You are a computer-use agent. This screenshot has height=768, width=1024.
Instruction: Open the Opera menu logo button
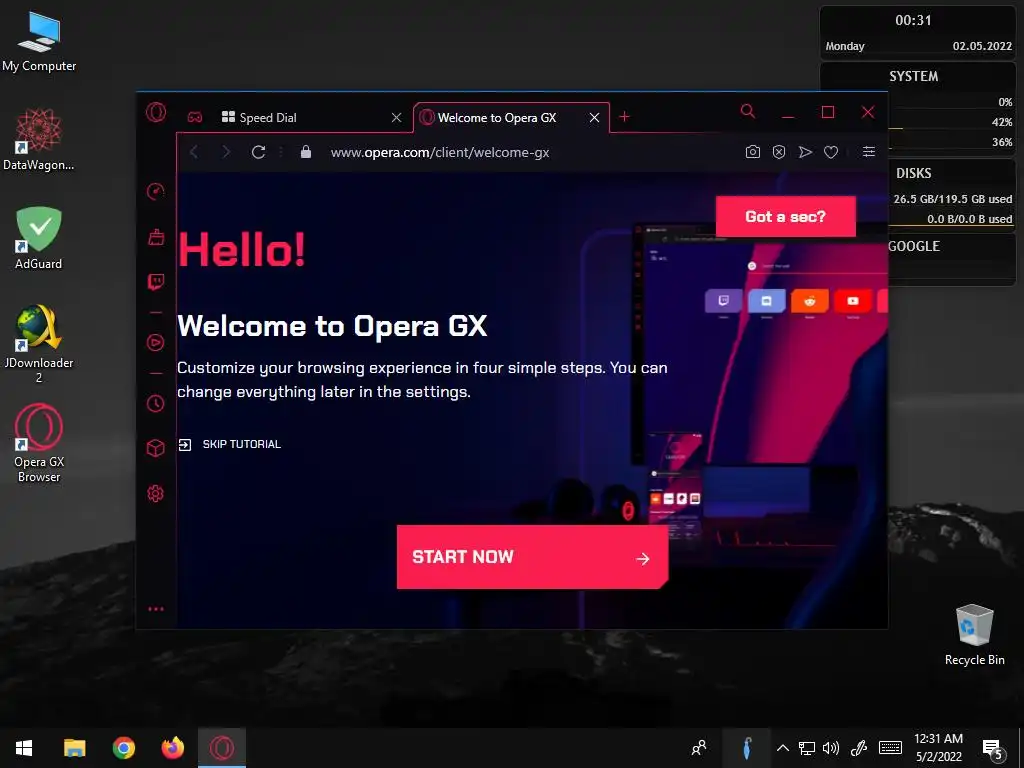coord(155,112)
